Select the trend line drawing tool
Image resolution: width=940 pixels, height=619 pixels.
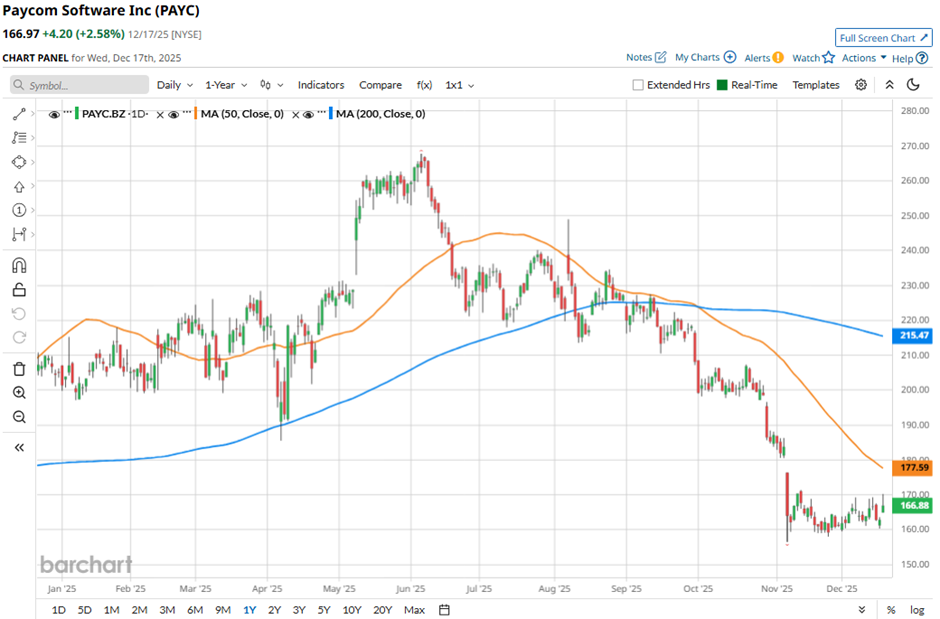[x=18, y=115]
